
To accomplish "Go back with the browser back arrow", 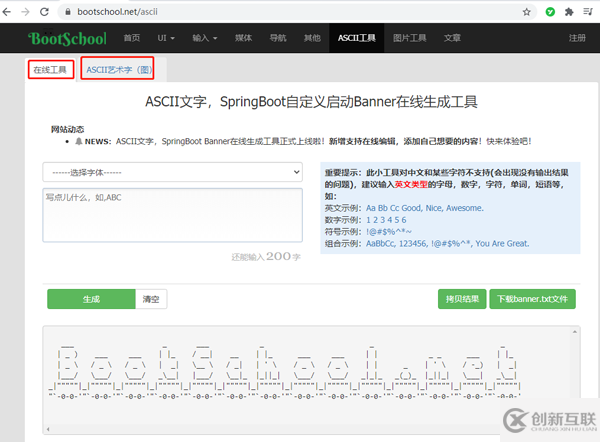I will (7, 12).
